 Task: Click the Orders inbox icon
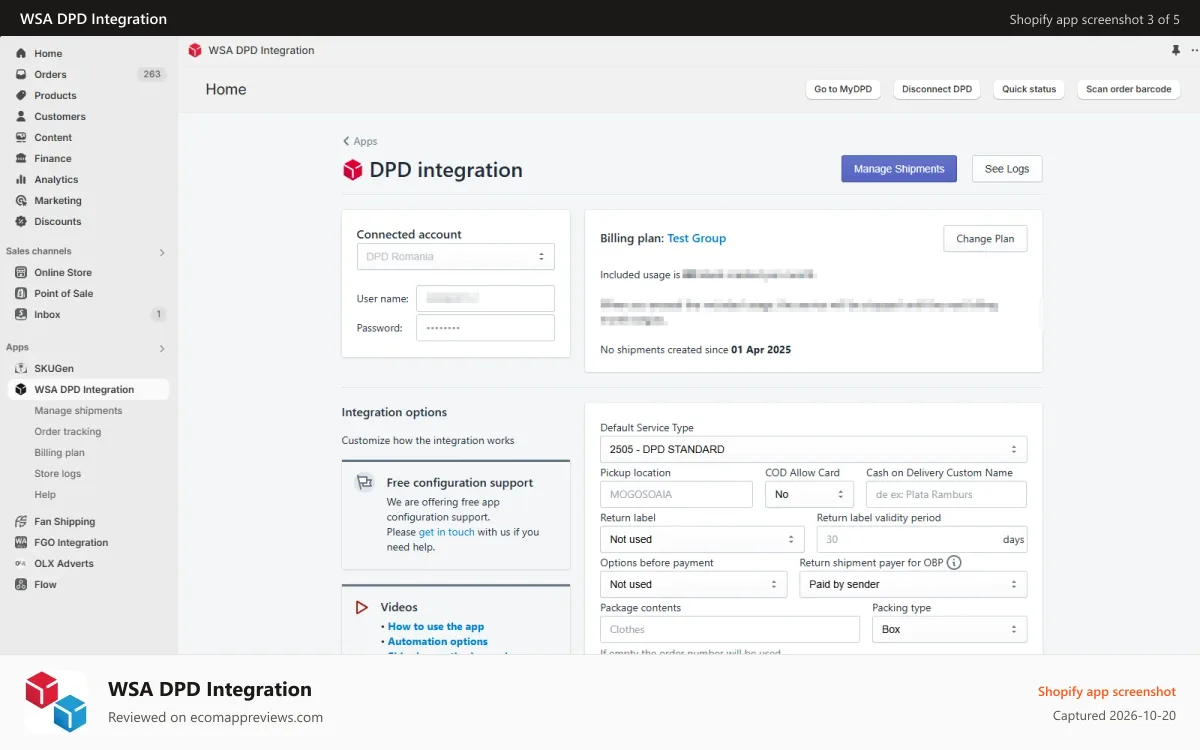click(21, 74)
